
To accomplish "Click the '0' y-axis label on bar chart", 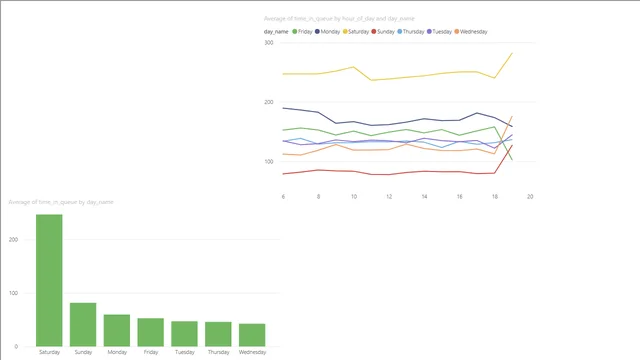I will tap(16, 347).
